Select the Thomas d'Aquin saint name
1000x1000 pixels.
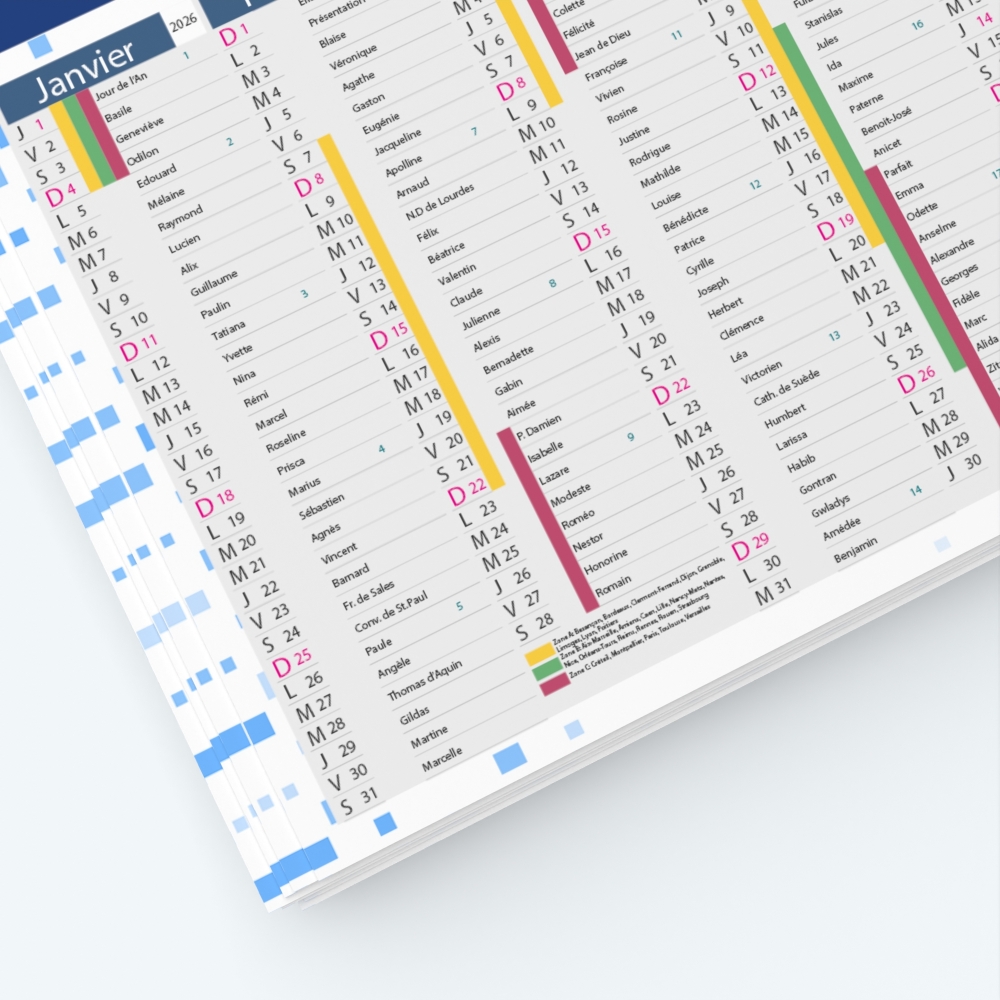pos(424,680)
